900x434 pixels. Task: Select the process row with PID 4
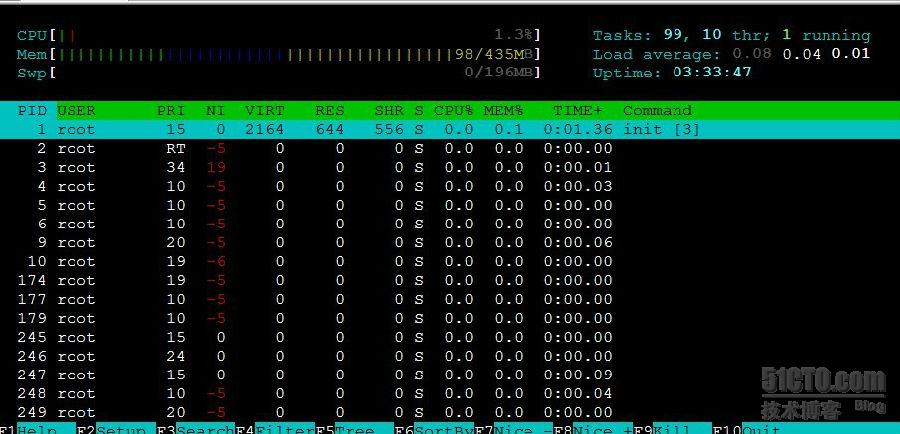450,187
